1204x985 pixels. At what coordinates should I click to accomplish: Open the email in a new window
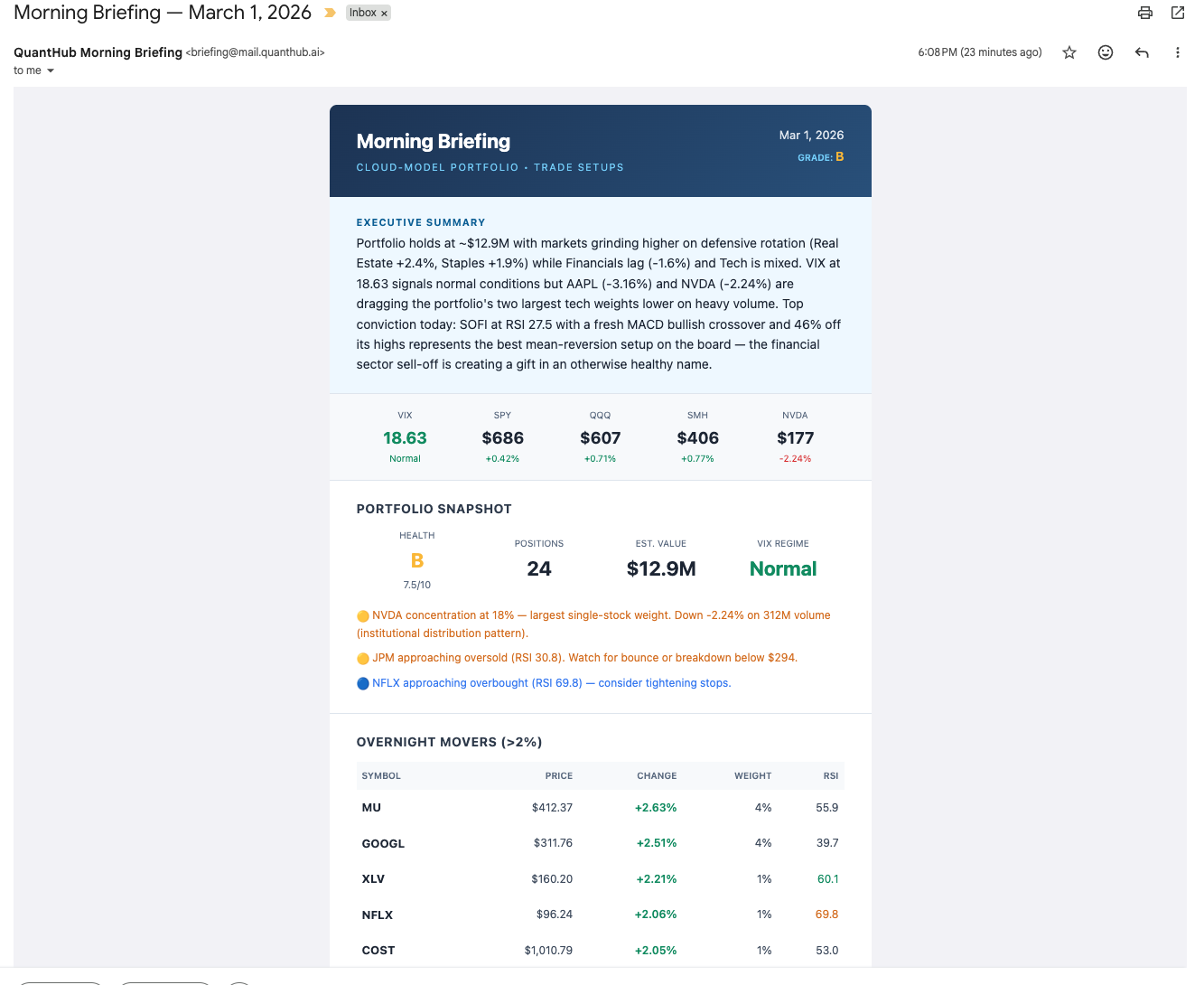[1177, 13]
